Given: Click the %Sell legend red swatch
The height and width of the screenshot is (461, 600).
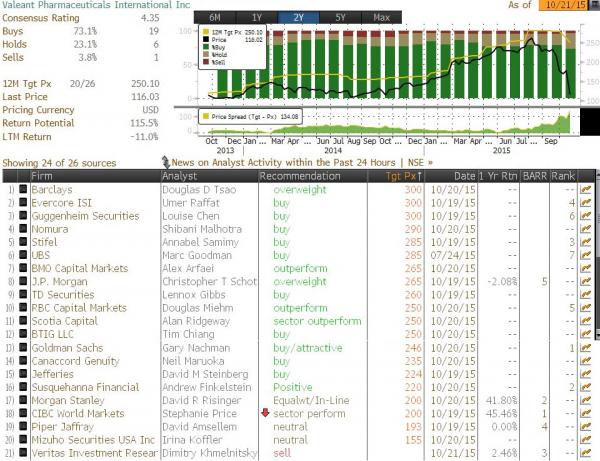Looking at the screenshot, I should point(206,62).
